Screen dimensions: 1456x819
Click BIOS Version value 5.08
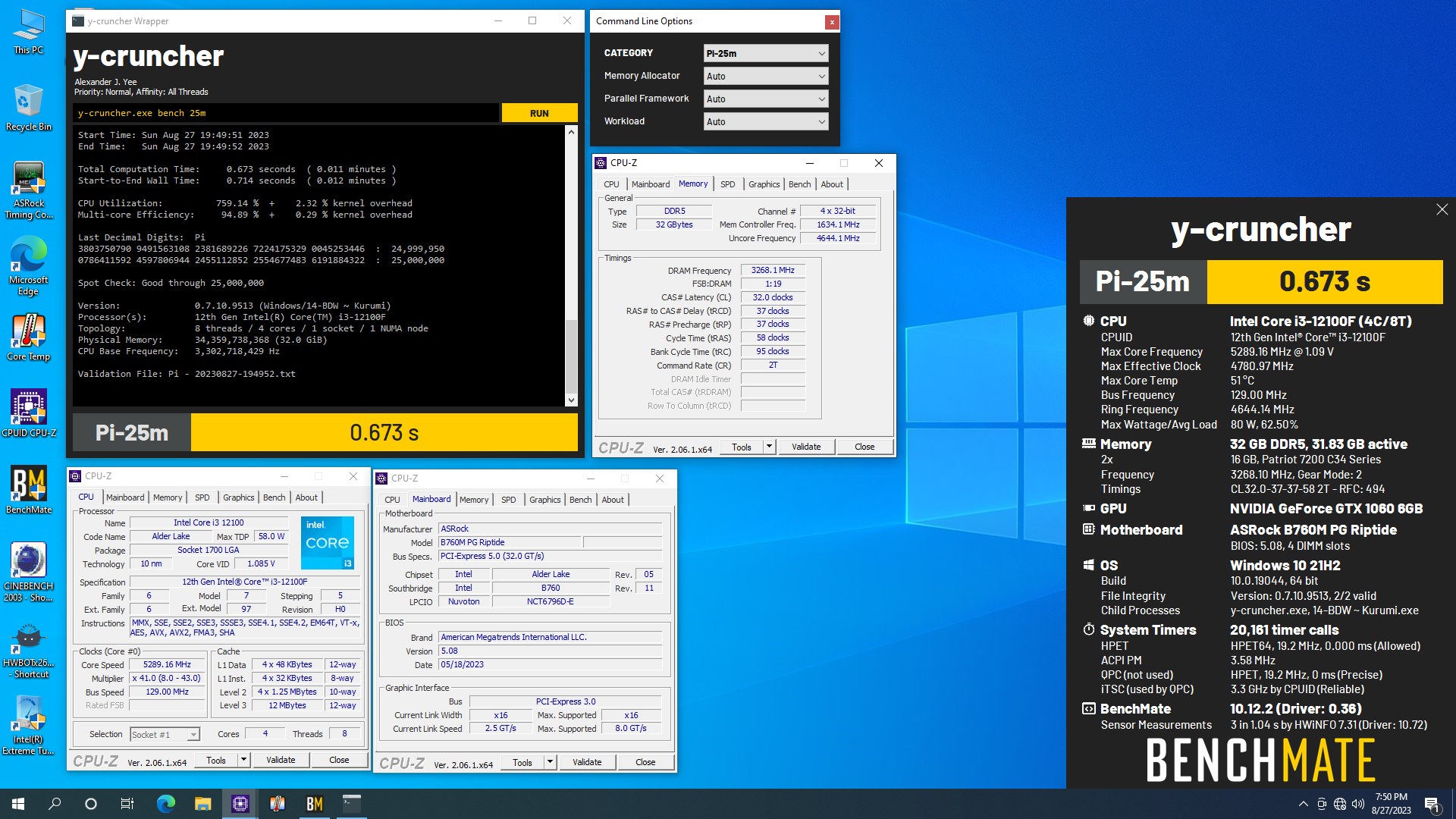click(551, 651)
